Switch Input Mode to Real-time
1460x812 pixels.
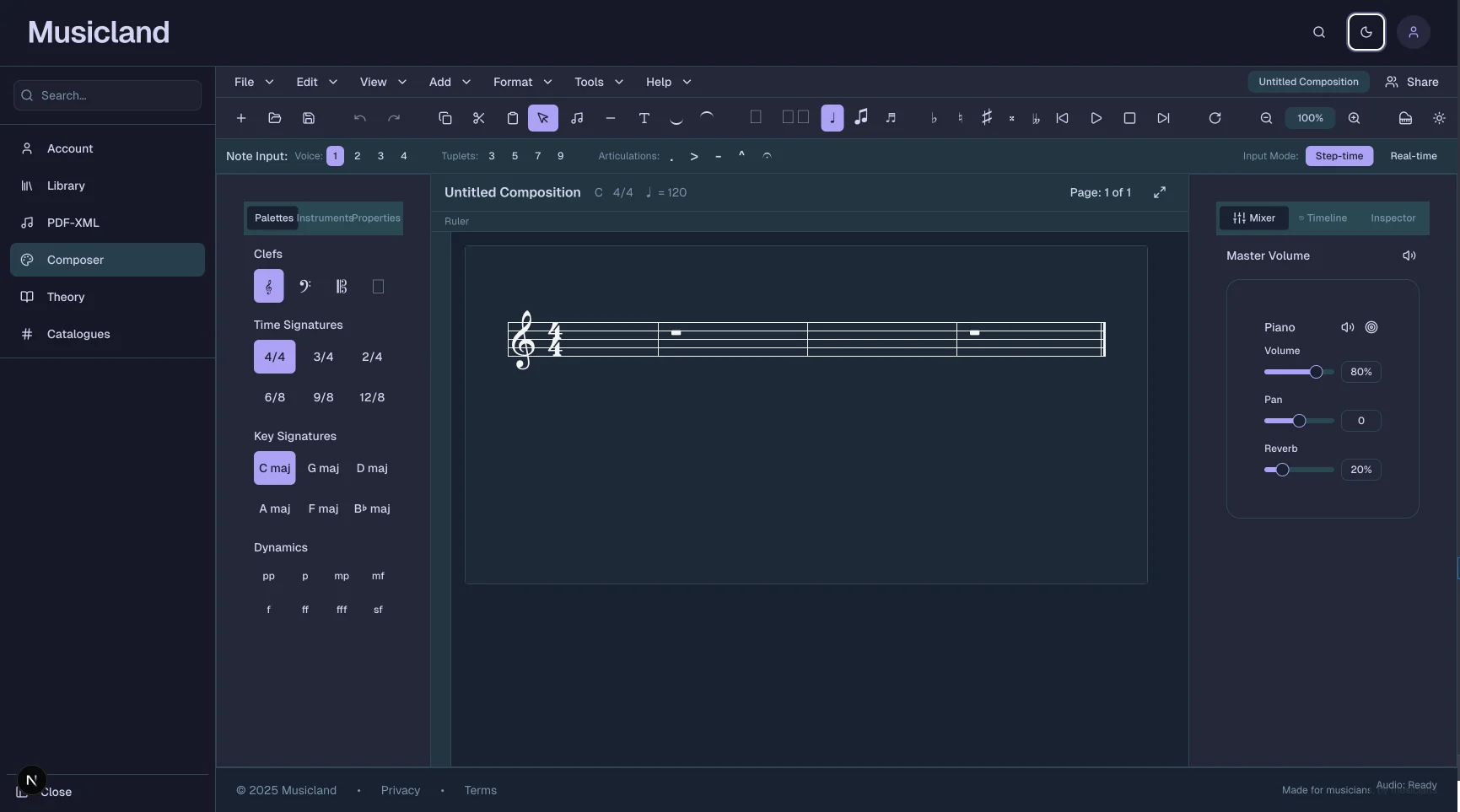click(1414, 156)
